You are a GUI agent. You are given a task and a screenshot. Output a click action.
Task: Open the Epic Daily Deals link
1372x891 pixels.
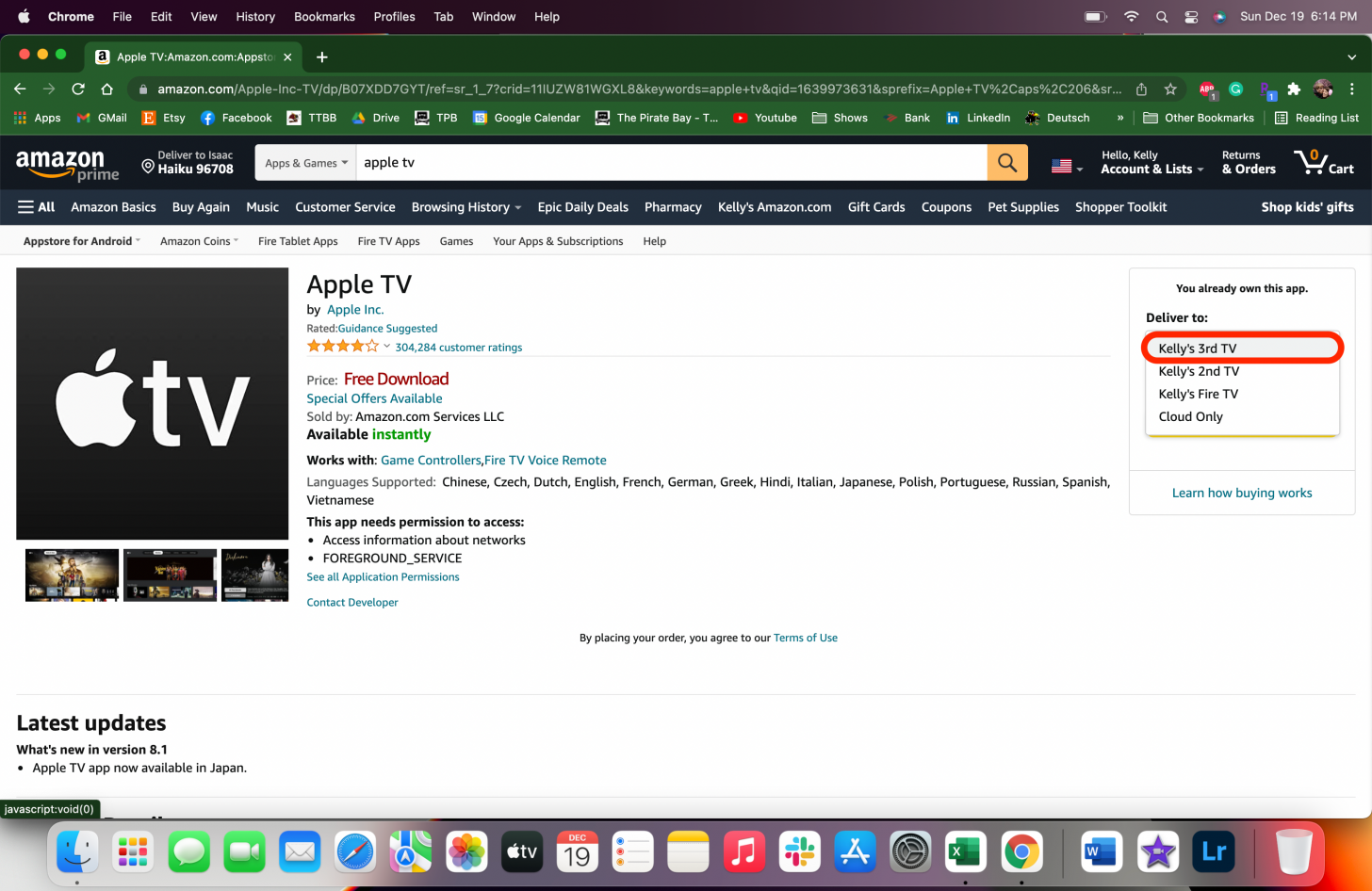coord(582,207)
